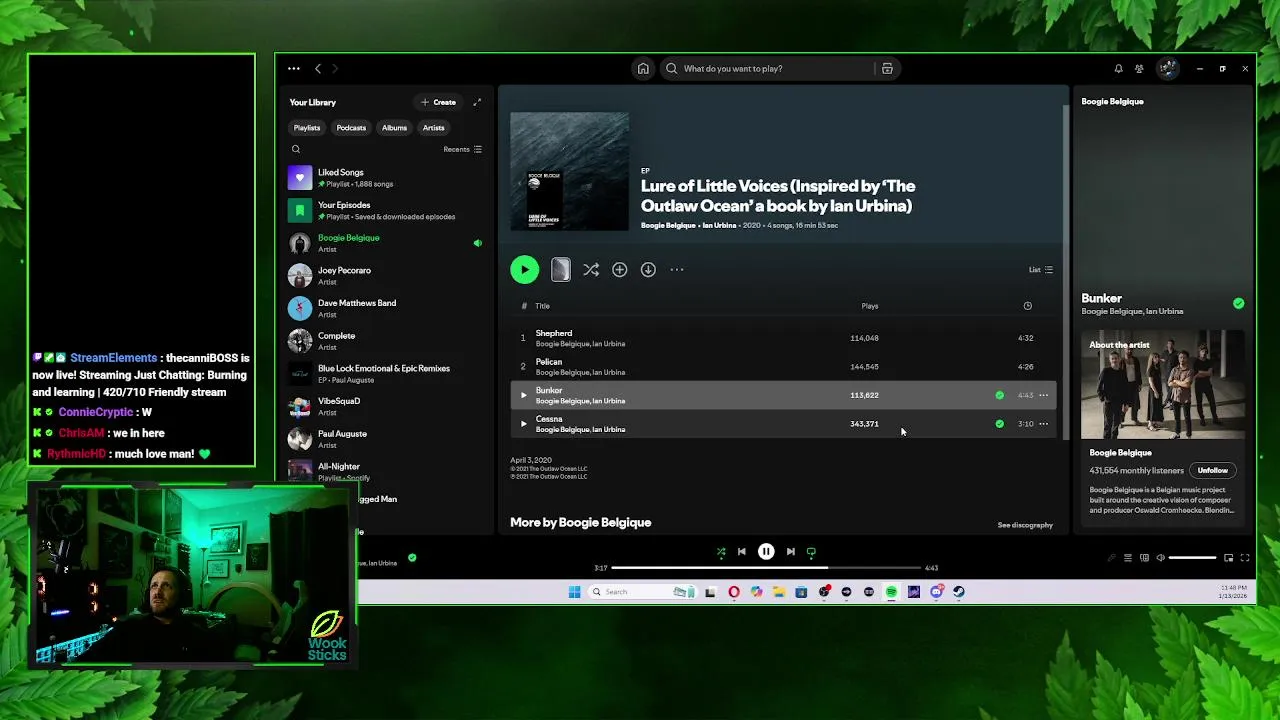Viewport: 1280px width, 720px height.
Task: Search within Your Library
Action: click(x=296, y=149)
